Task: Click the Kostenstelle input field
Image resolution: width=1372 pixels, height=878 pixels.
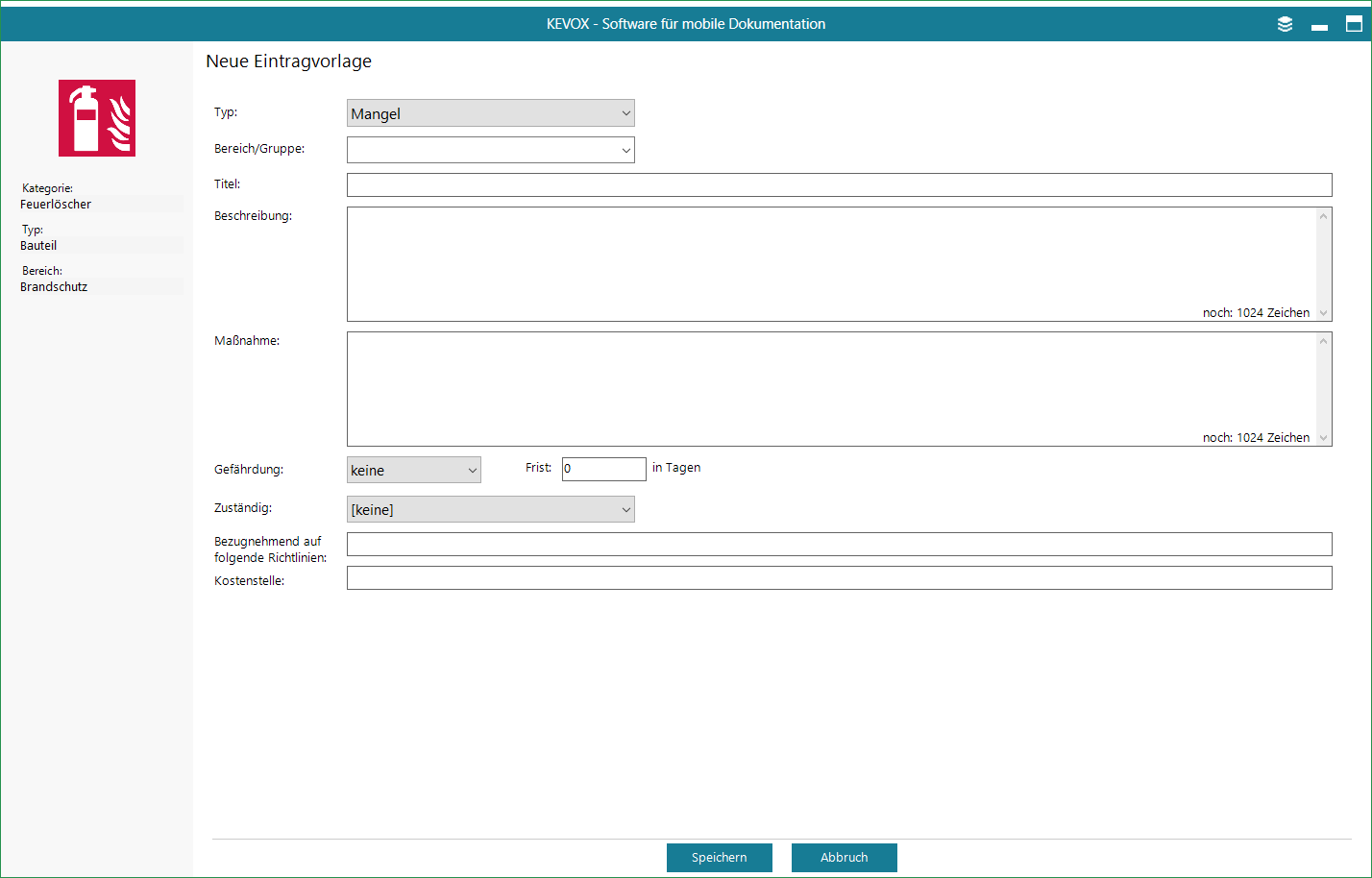Action: point(840,577)
